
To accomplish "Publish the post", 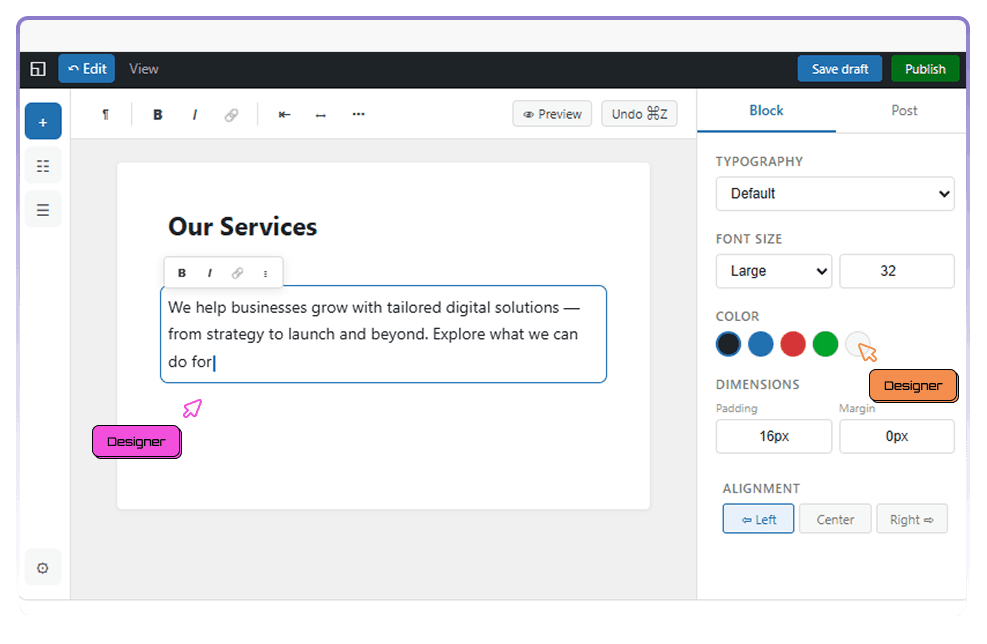I will coord(925,69).
